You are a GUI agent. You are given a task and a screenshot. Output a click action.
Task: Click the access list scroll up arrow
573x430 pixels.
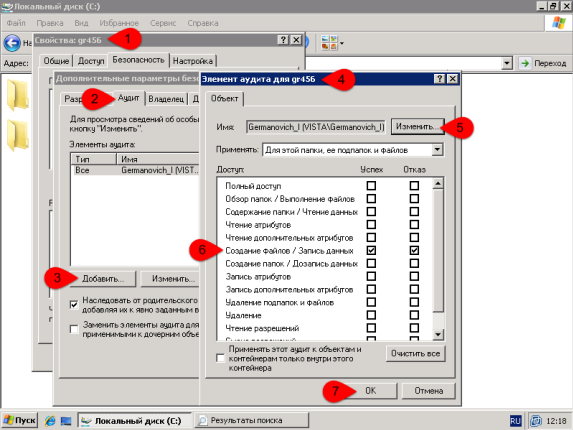(438, 183)
